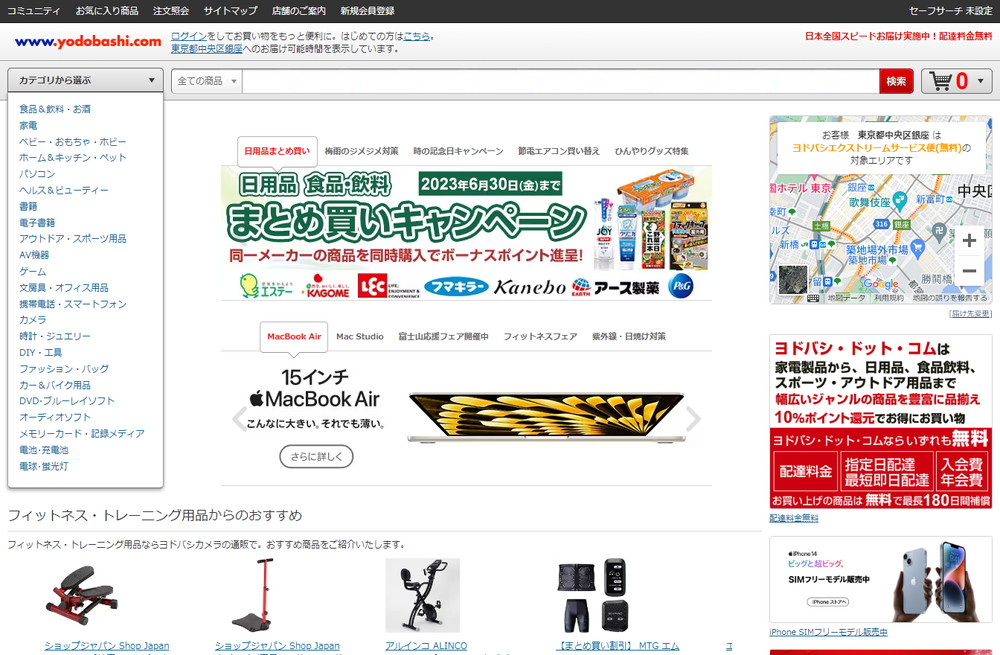The width and height of the screenshot is (1000, 655).
Task: Open サイトマップ in the top menu
Action: (230, 11)
